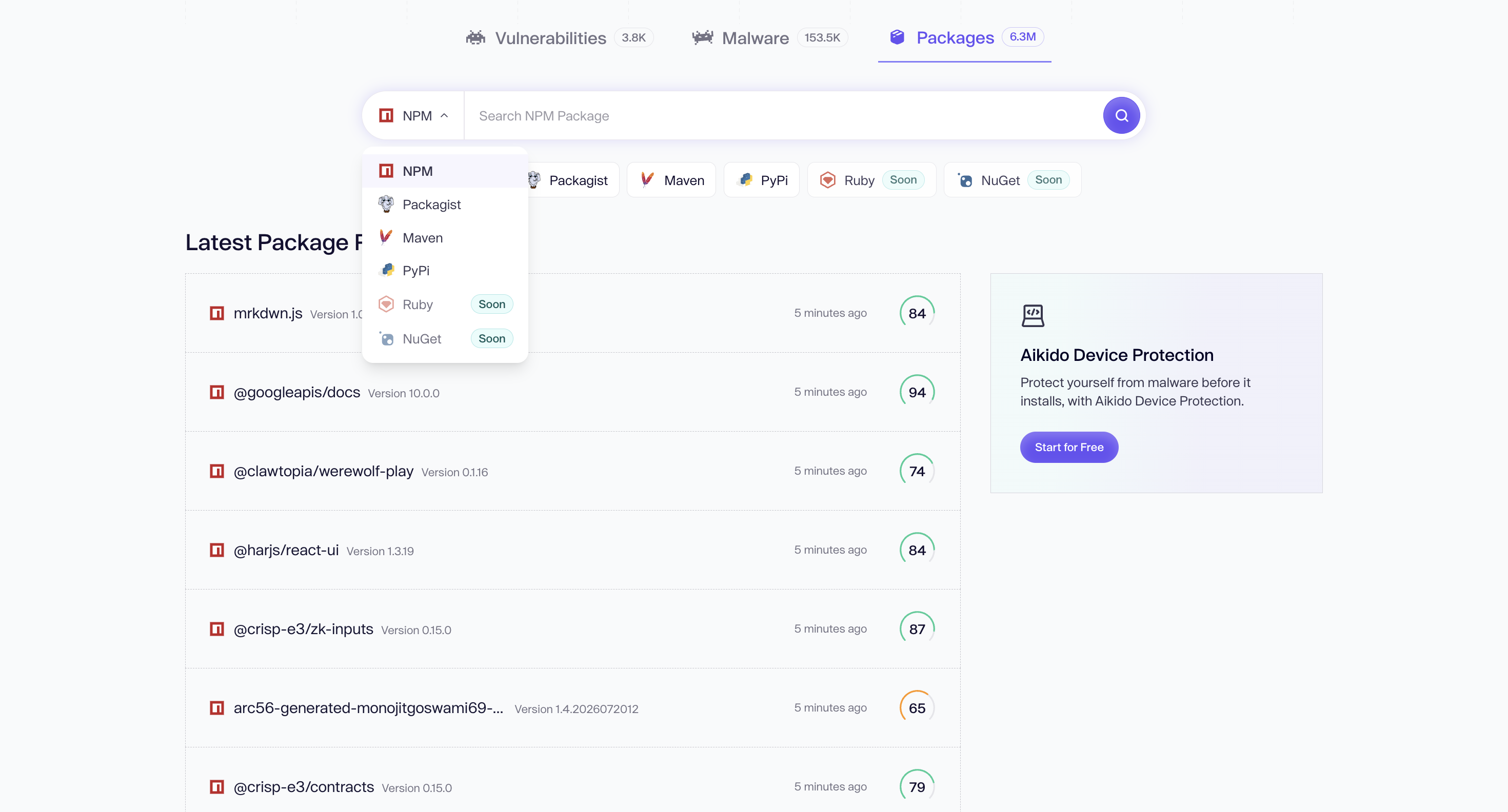Click "Version 1.4.2026072012" text
1508x812 pixels.
pos(576,709)
